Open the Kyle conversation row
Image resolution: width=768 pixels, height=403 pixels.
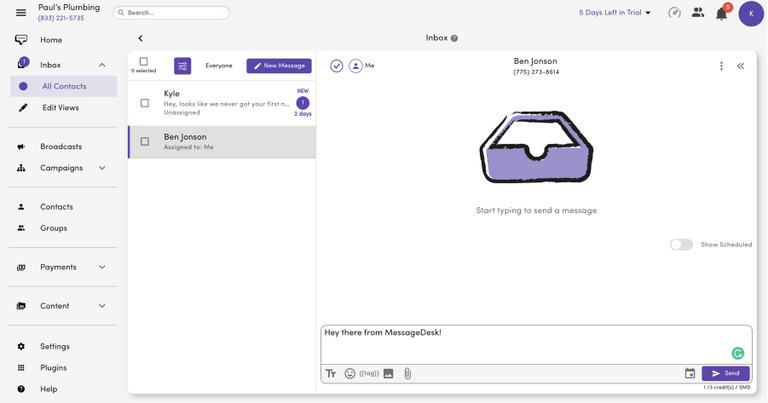click(222, 103)
